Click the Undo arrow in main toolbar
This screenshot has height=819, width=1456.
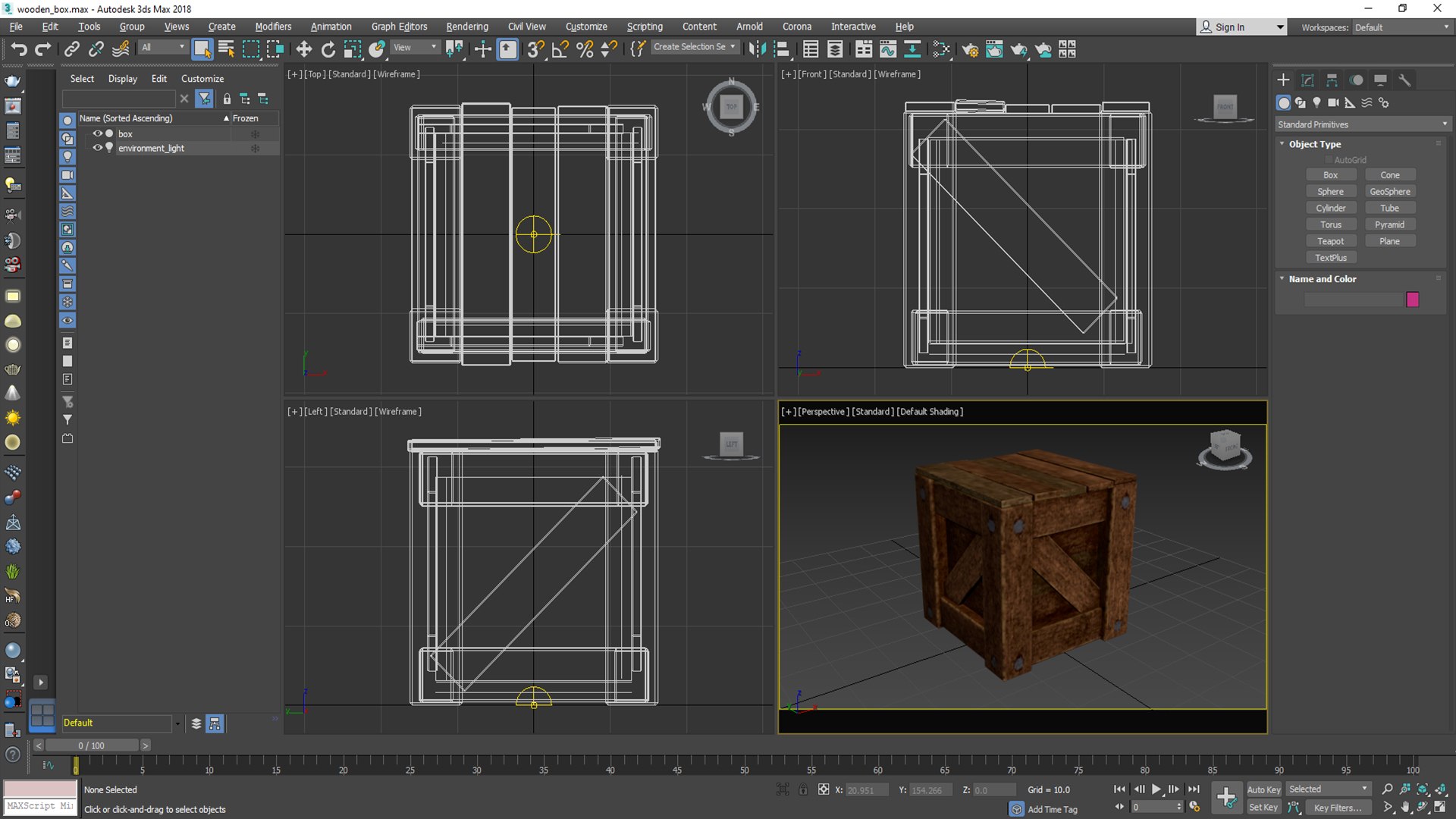pos(18,49)
